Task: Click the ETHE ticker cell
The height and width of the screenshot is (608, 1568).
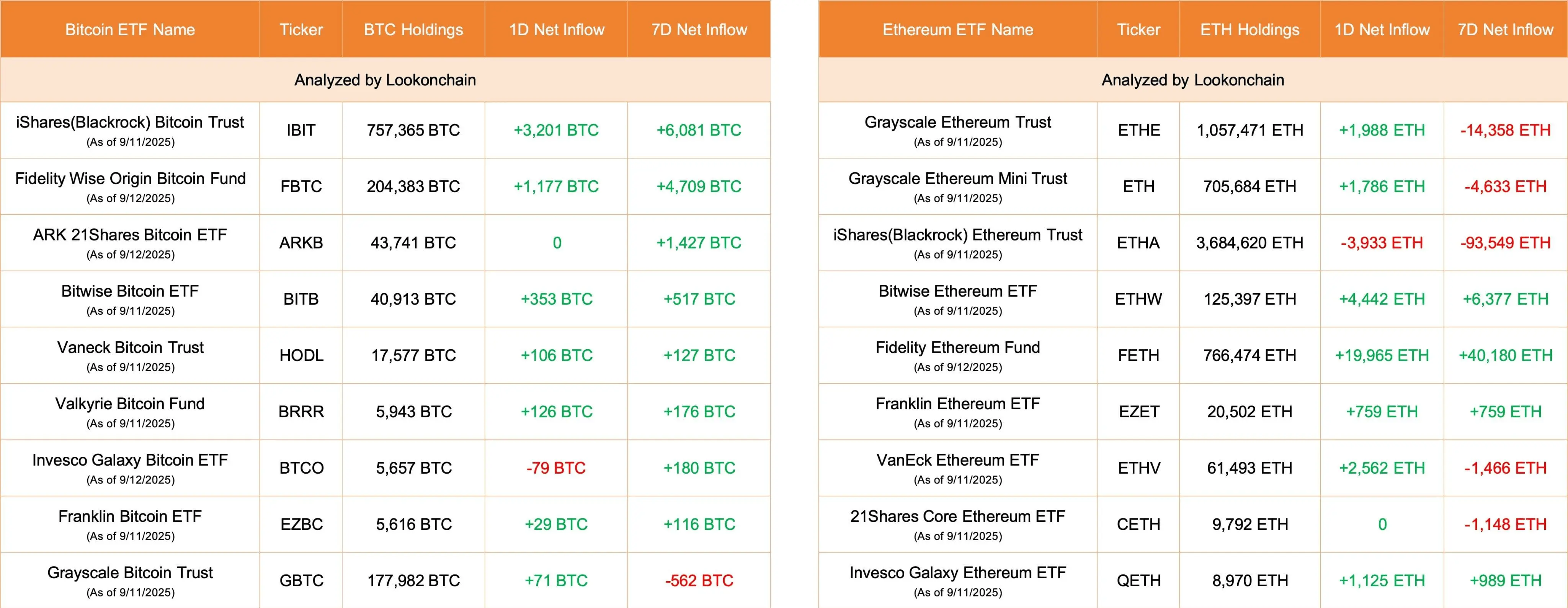Action: click(1138, 130)
